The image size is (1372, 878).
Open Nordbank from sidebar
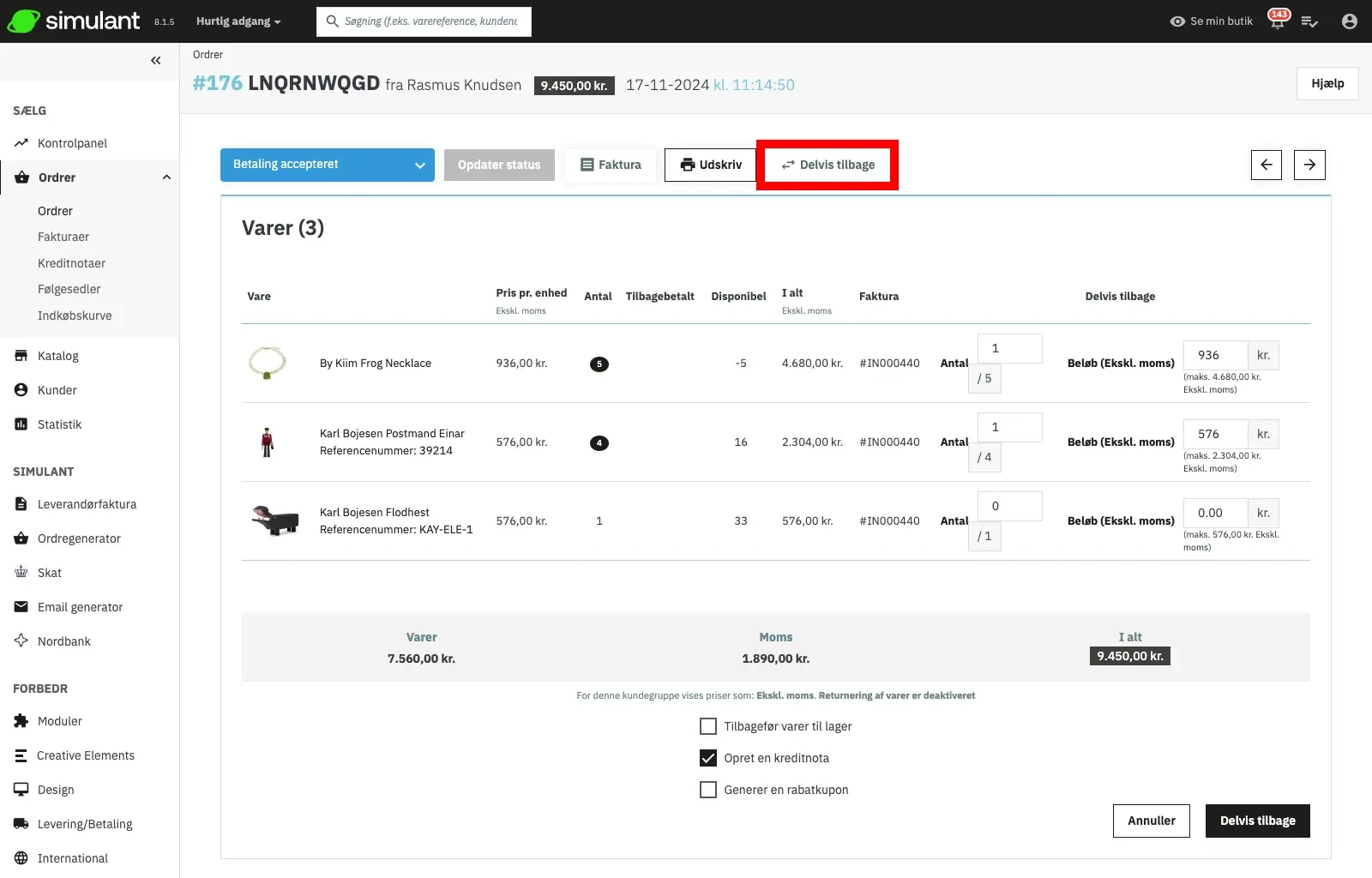coord(63,641)
